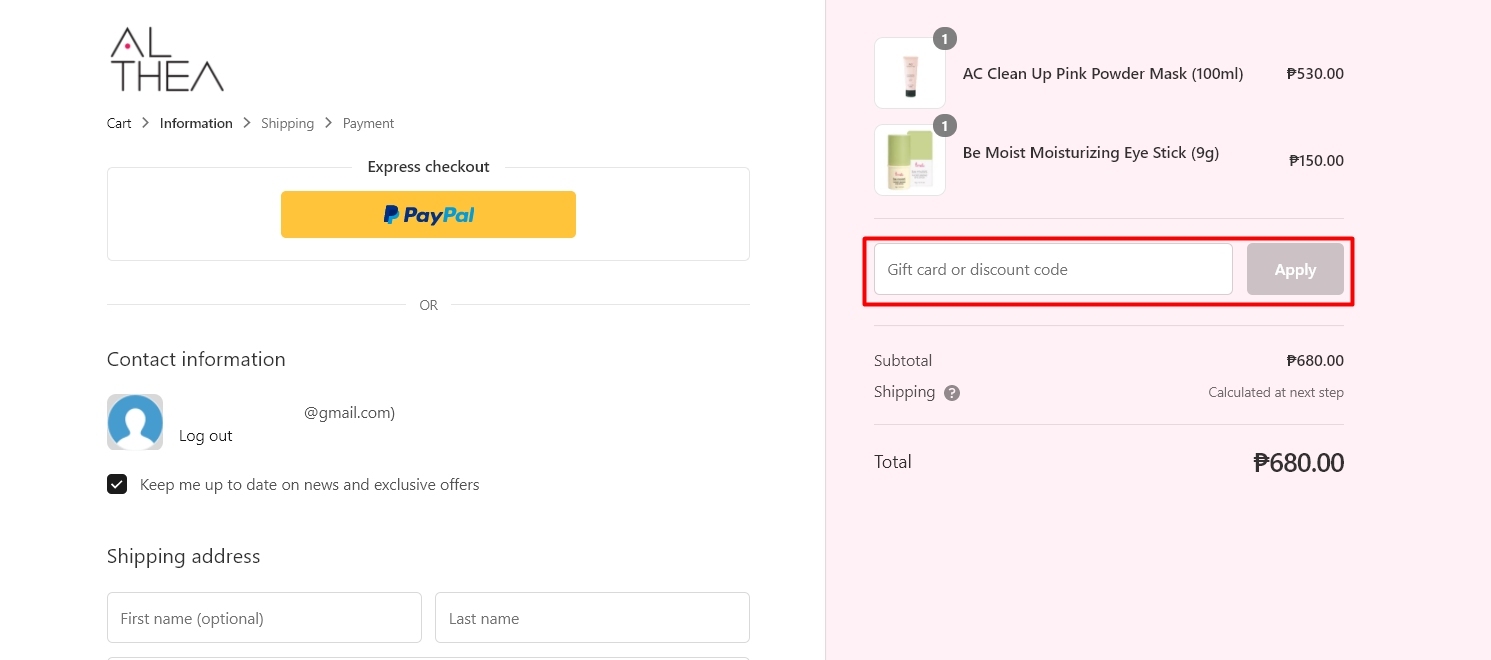Click the profile avatar image
This screenshot has width=1491, height=660.
click(x=135, y=422)
